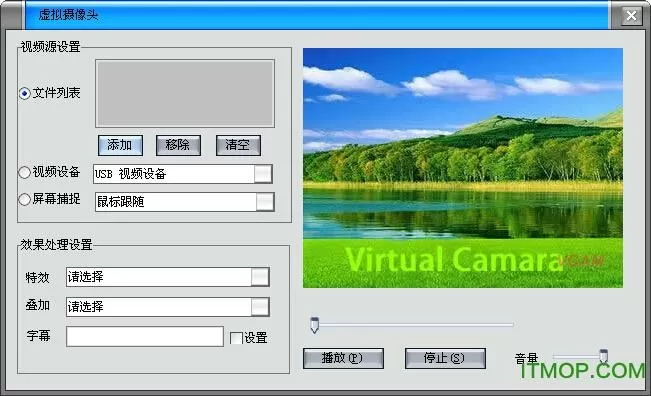
Task: Enable the 设置 checkbox beside 字幕
Action: (x=236, y=338)
